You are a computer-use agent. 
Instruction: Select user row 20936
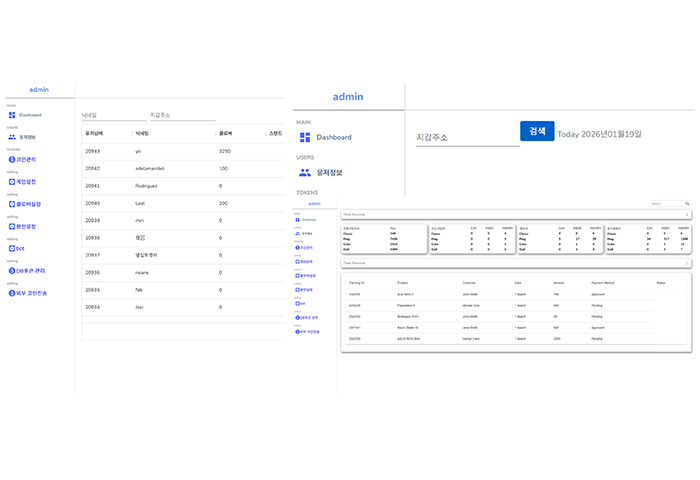coord(183,273)
